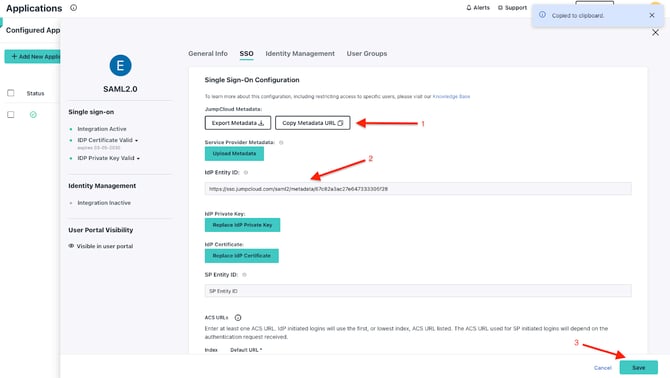The height and width of the screenshot is (378, 670).
Task: Expand the IDP Private Key Valid dropdown arrow
Action: [x=138, y=158]
